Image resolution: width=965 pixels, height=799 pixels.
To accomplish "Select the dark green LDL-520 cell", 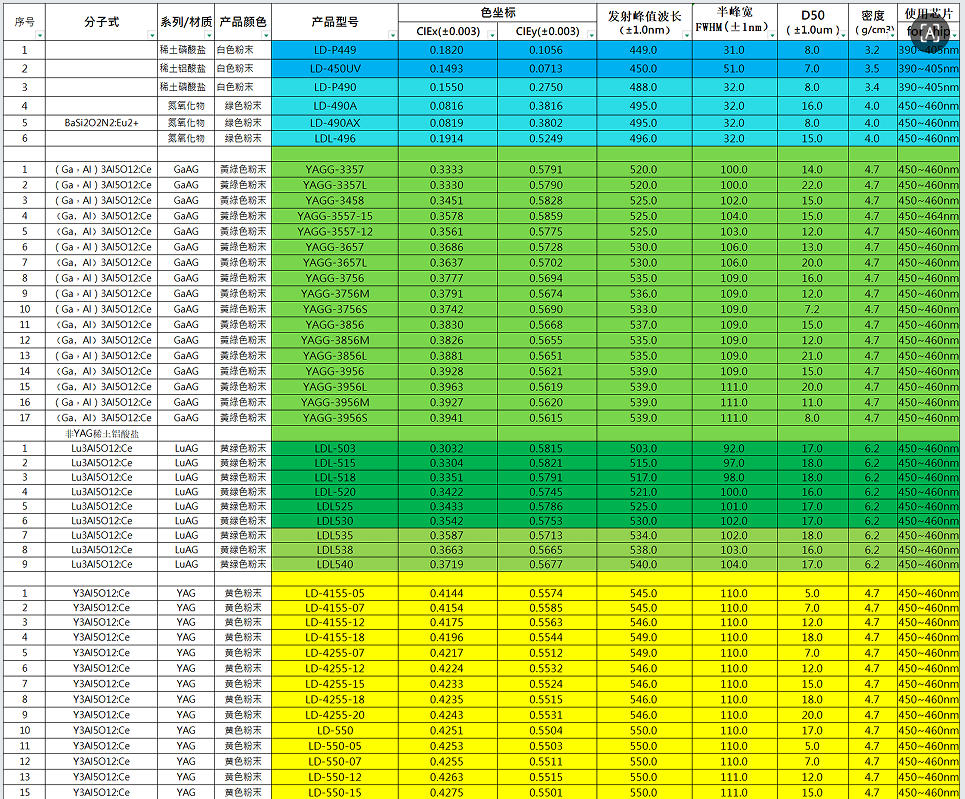I will click(334, 492).
